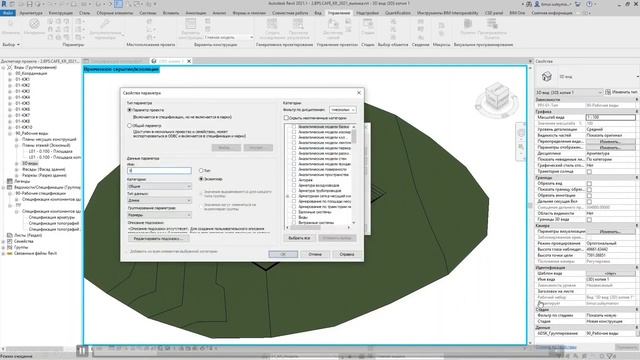The width and height of the screenshot is (640, 360).
Task: Open Выбор dropdown under ribbon
Action: click(x=11, y=44)
